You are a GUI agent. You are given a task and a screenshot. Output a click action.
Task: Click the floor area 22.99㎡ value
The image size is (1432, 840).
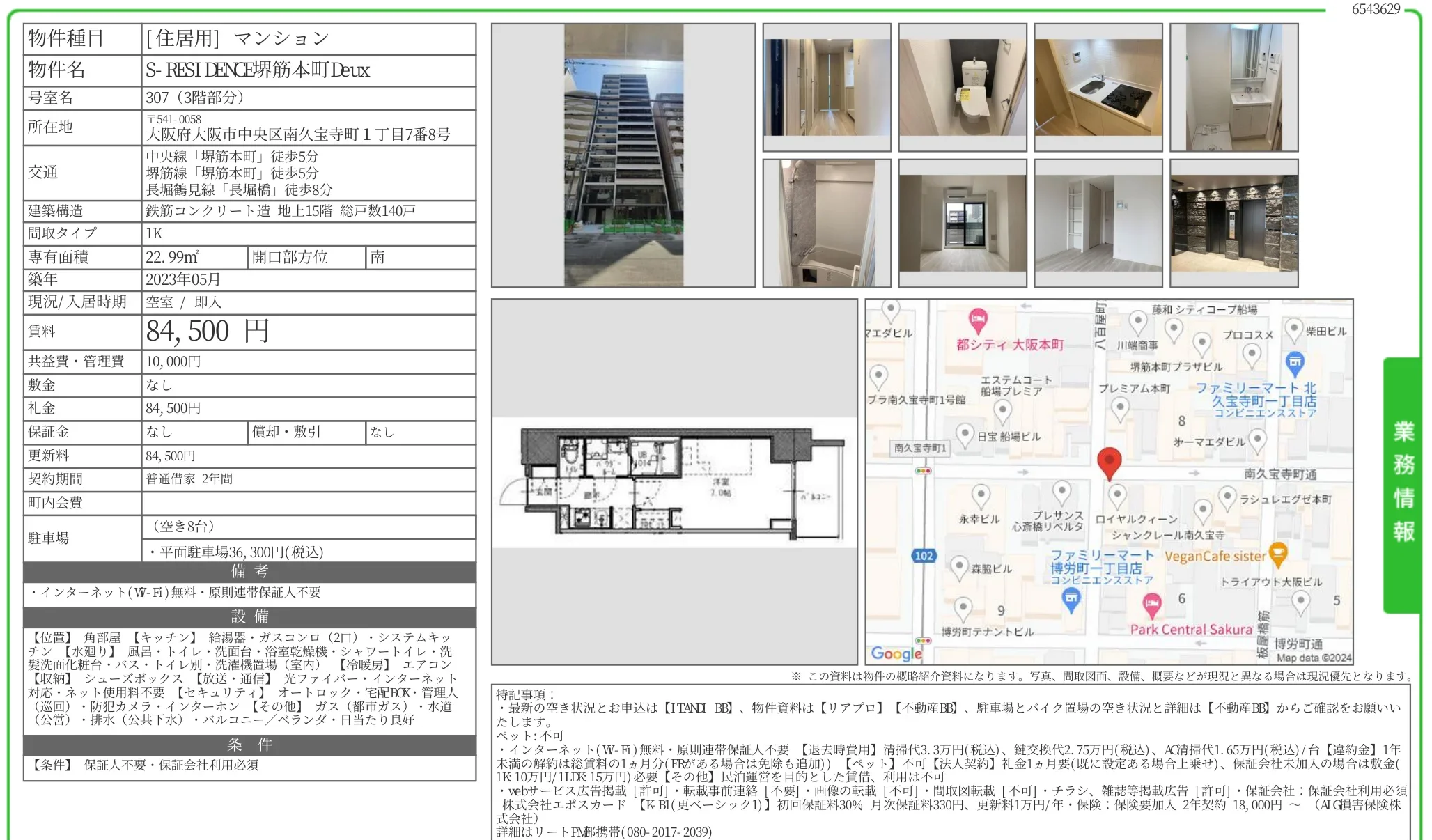click(x=172, y=257)
